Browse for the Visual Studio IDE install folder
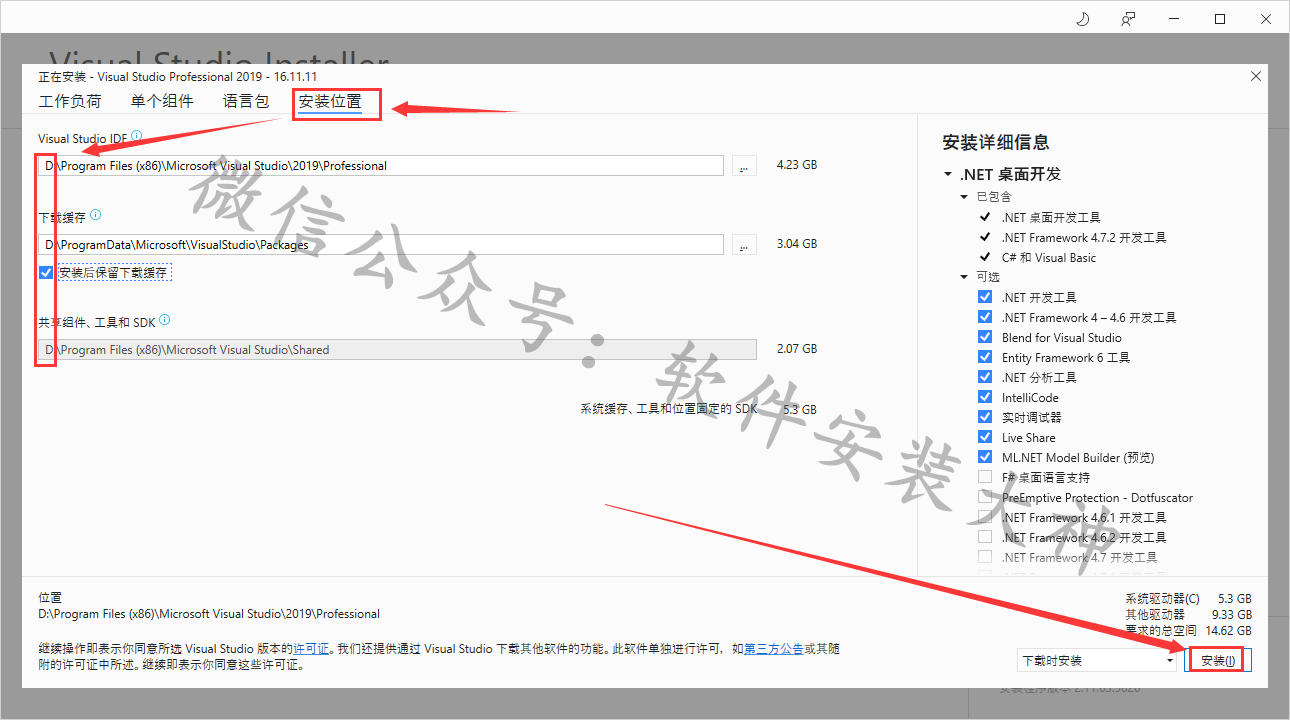 point(744,166)
